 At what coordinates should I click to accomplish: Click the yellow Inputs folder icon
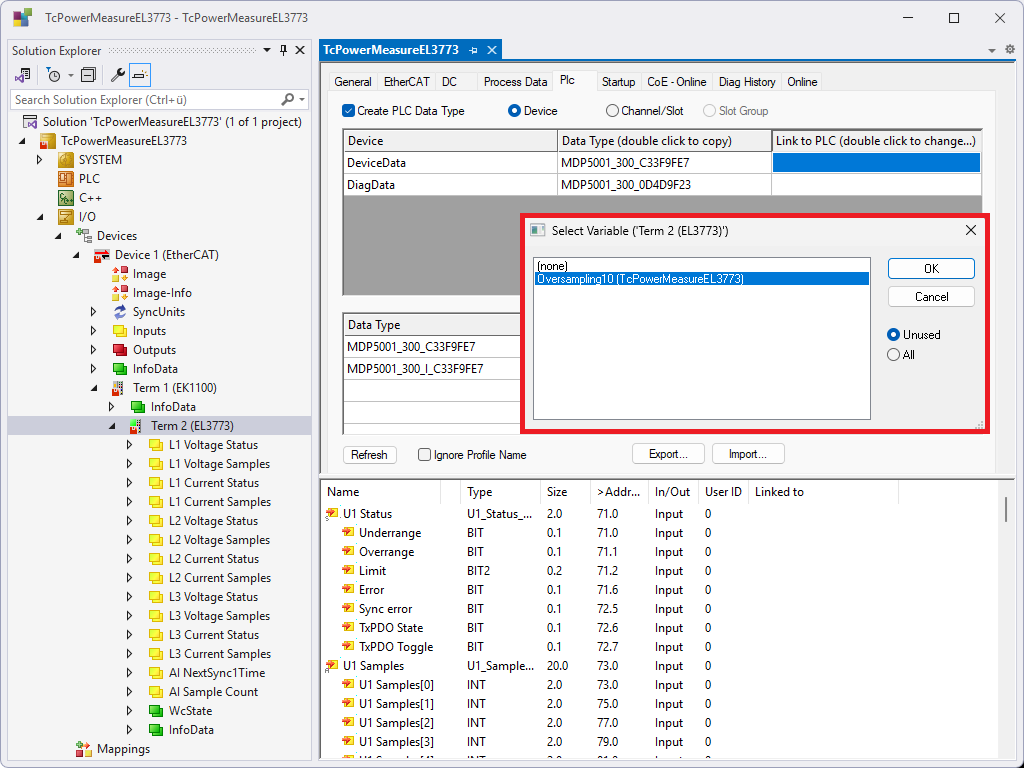120,330
